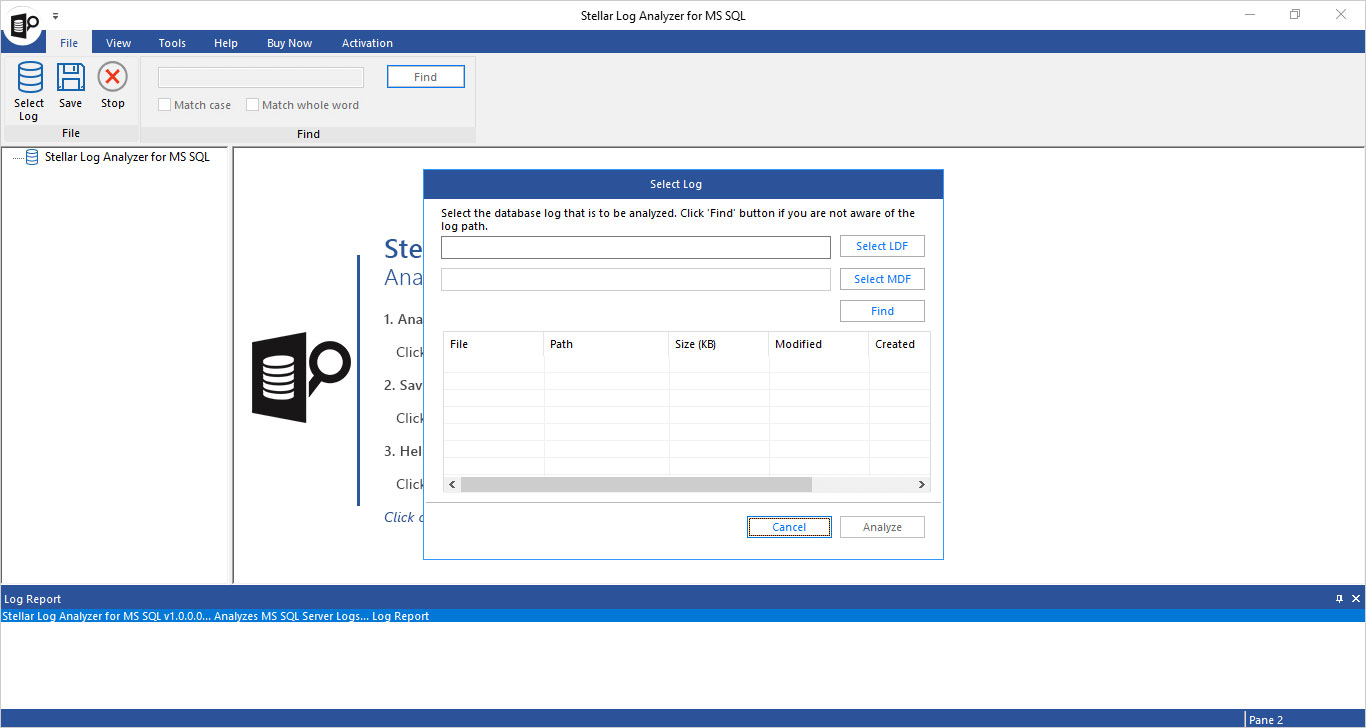The width and height of the screenshot is (1366, 728).
Task: Click the LDF path input field
Action: click(x=635, y=246)
